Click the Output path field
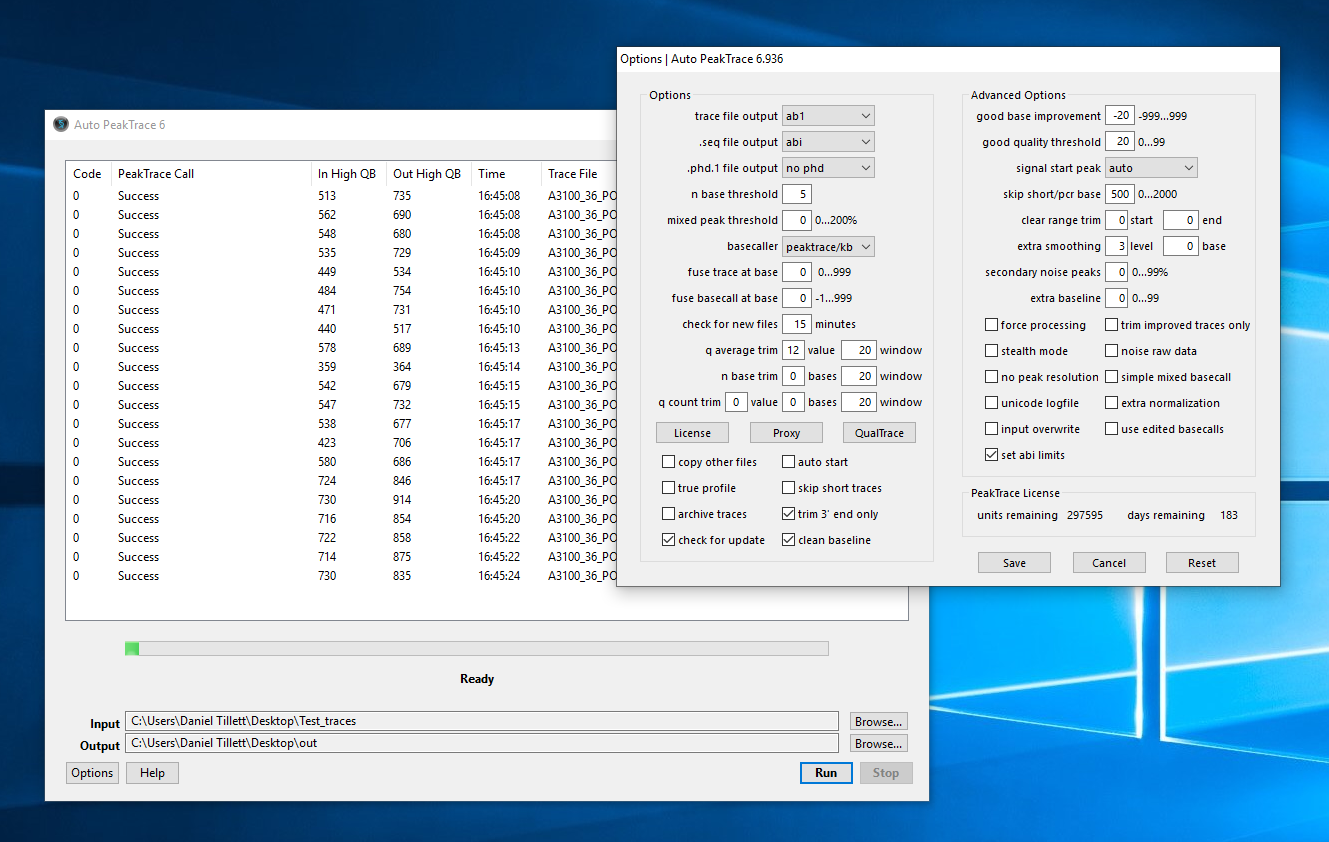The width and height of the screenshot is (1329, 842). tap(481, 744)
